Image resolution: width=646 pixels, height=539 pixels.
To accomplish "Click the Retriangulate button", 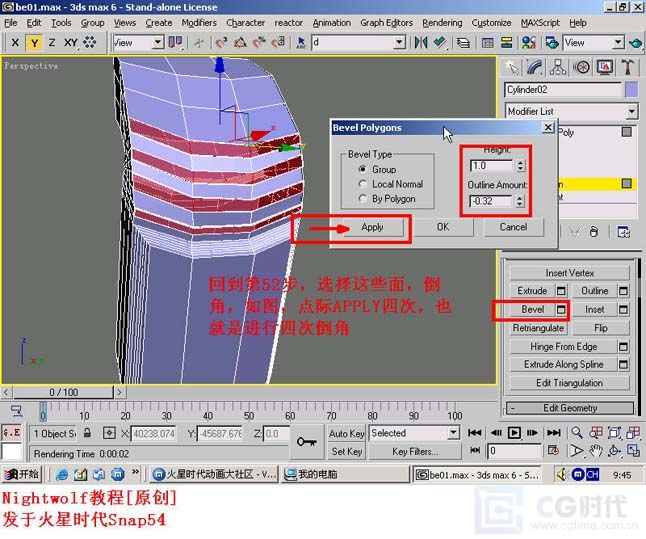I will pos(538,328).
